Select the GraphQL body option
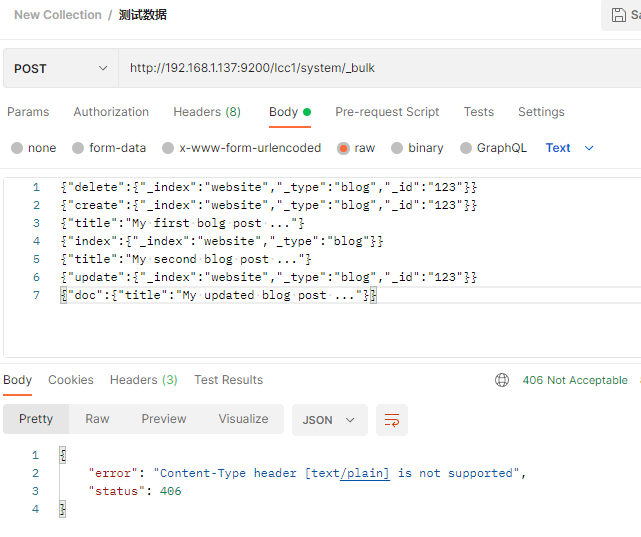 pyautogui.click(x=466, y=148)
